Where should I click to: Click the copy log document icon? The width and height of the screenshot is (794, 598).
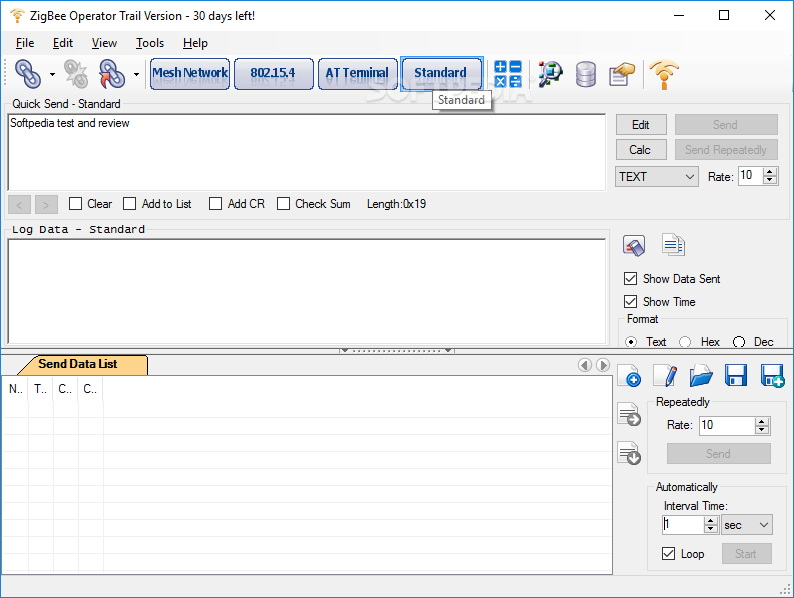point(673,245)
